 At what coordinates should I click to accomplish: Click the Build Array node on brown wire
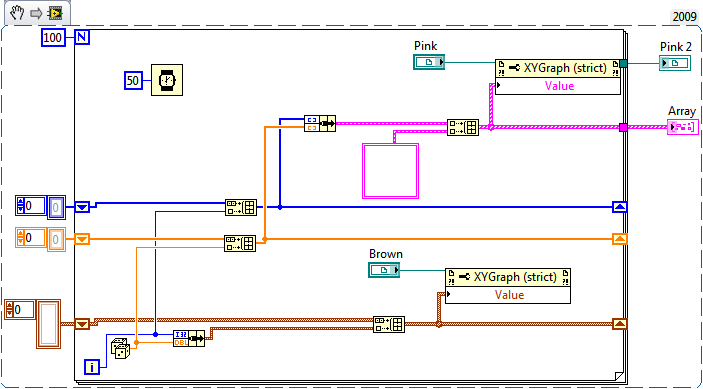389,324
